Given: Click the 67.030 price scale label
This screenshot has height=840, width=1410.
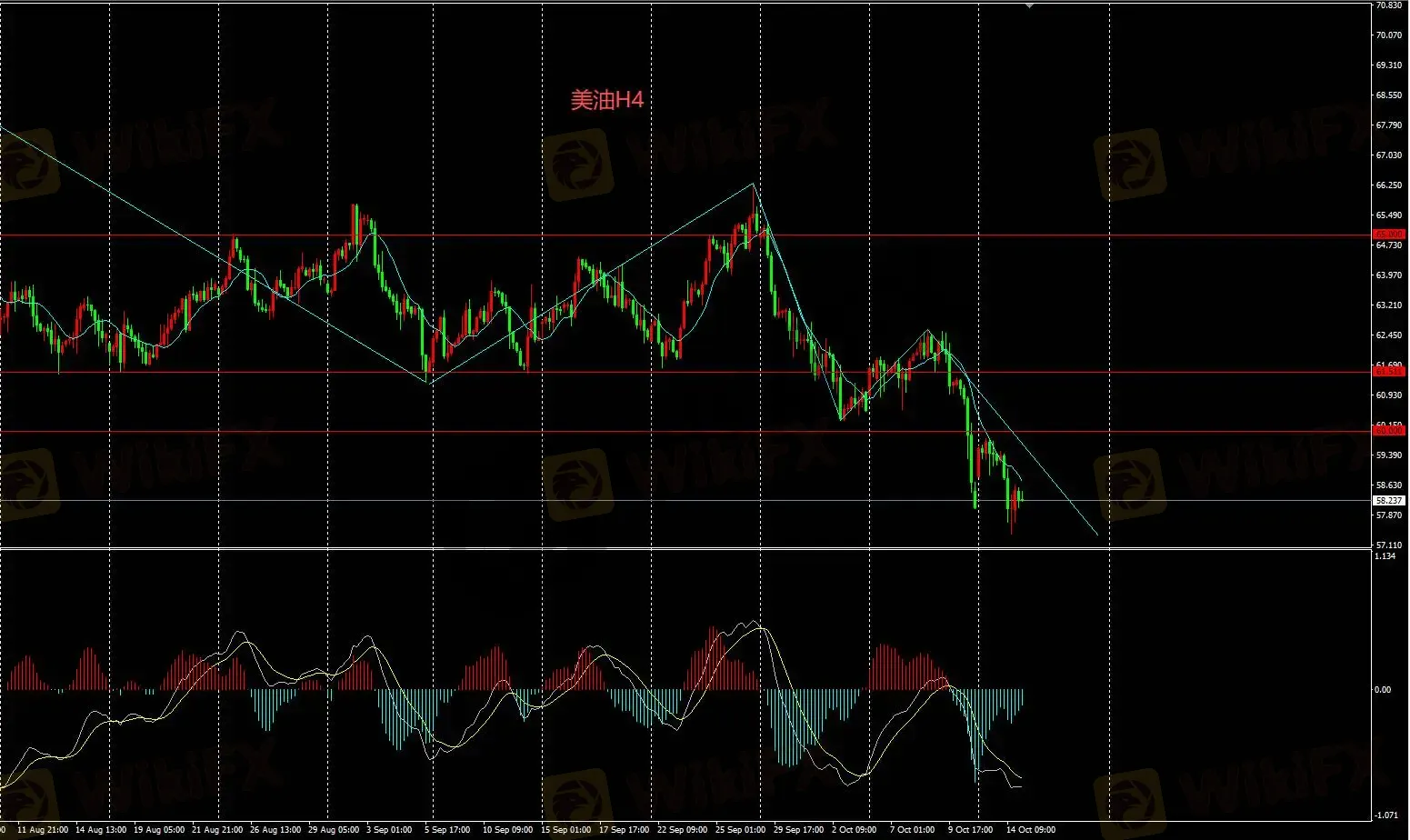Looking at the screenshot, I should click(1388, 155).
